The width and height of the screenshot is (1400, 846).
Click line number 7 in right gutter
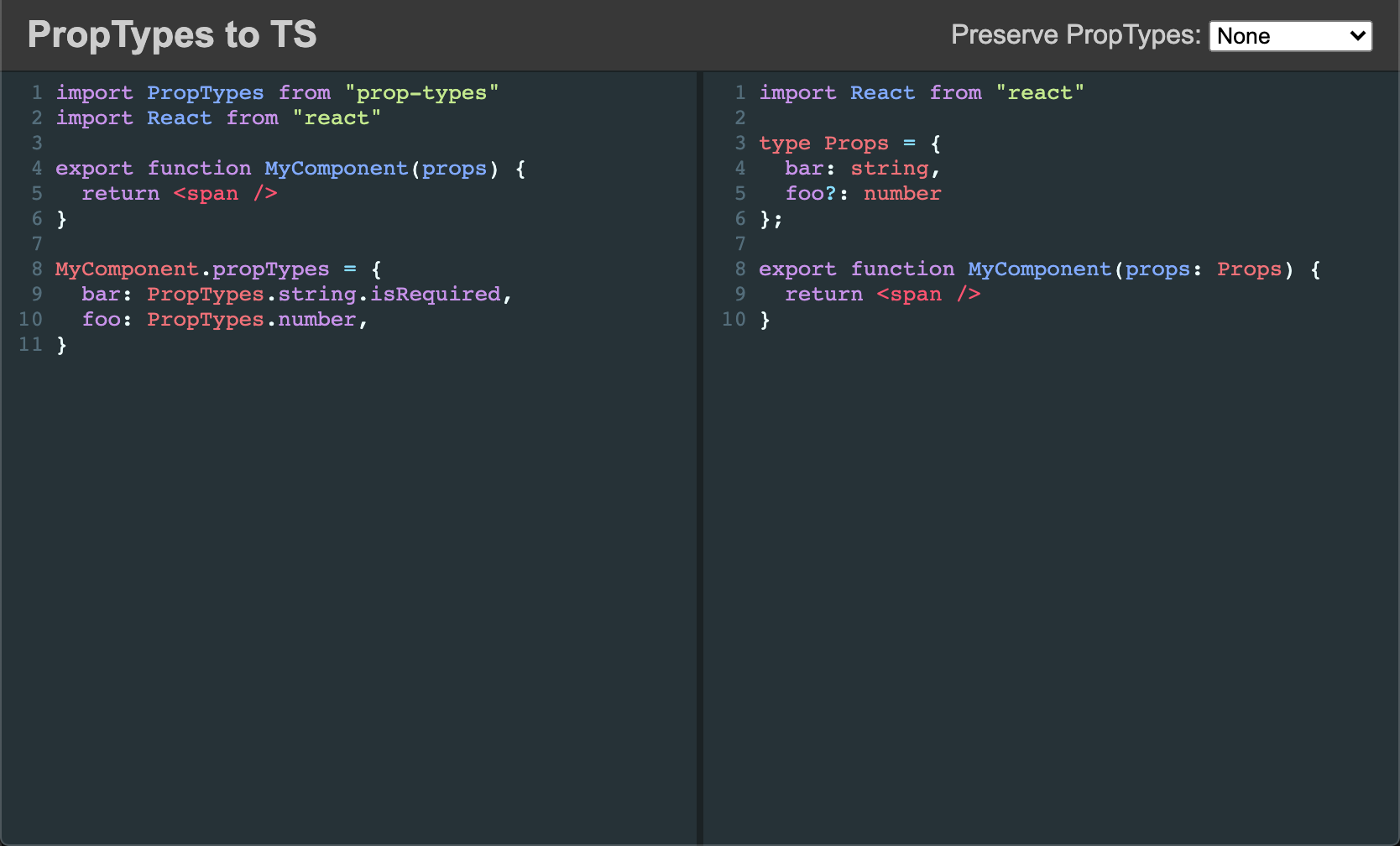740,243
